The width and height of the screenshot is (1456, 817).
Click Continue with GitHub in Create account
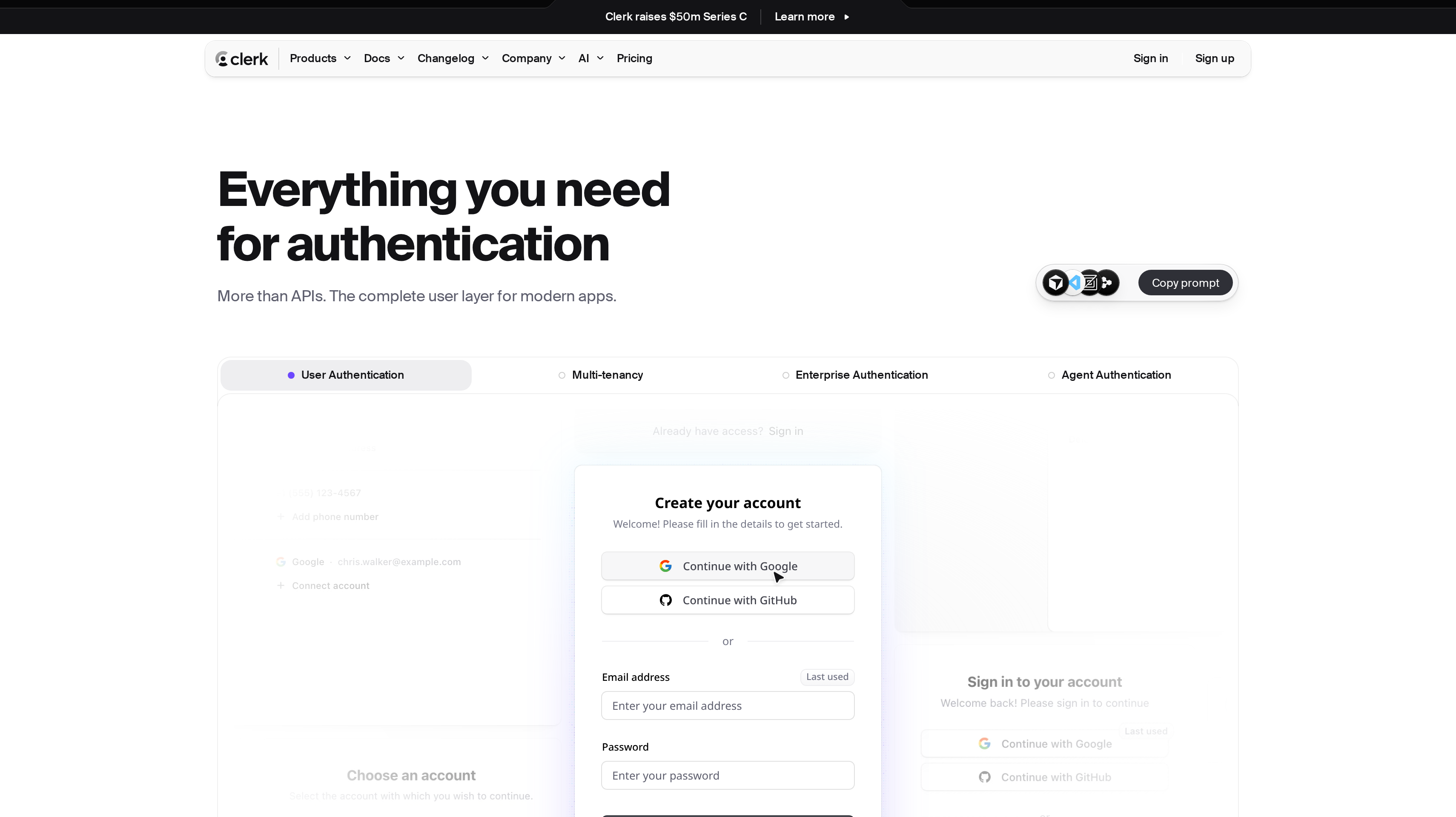(728, 600)
